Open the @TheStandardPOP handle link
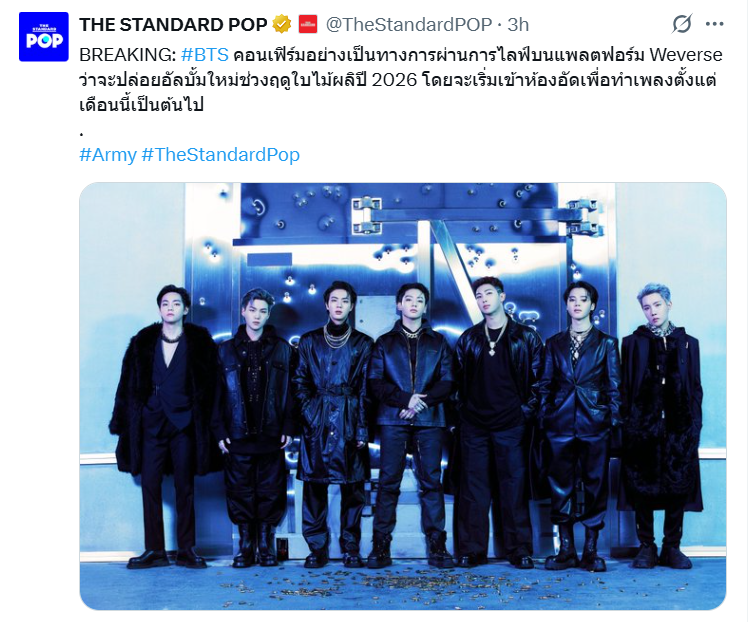Viewport: 752px width, 622px height. [x=409, y=24]
